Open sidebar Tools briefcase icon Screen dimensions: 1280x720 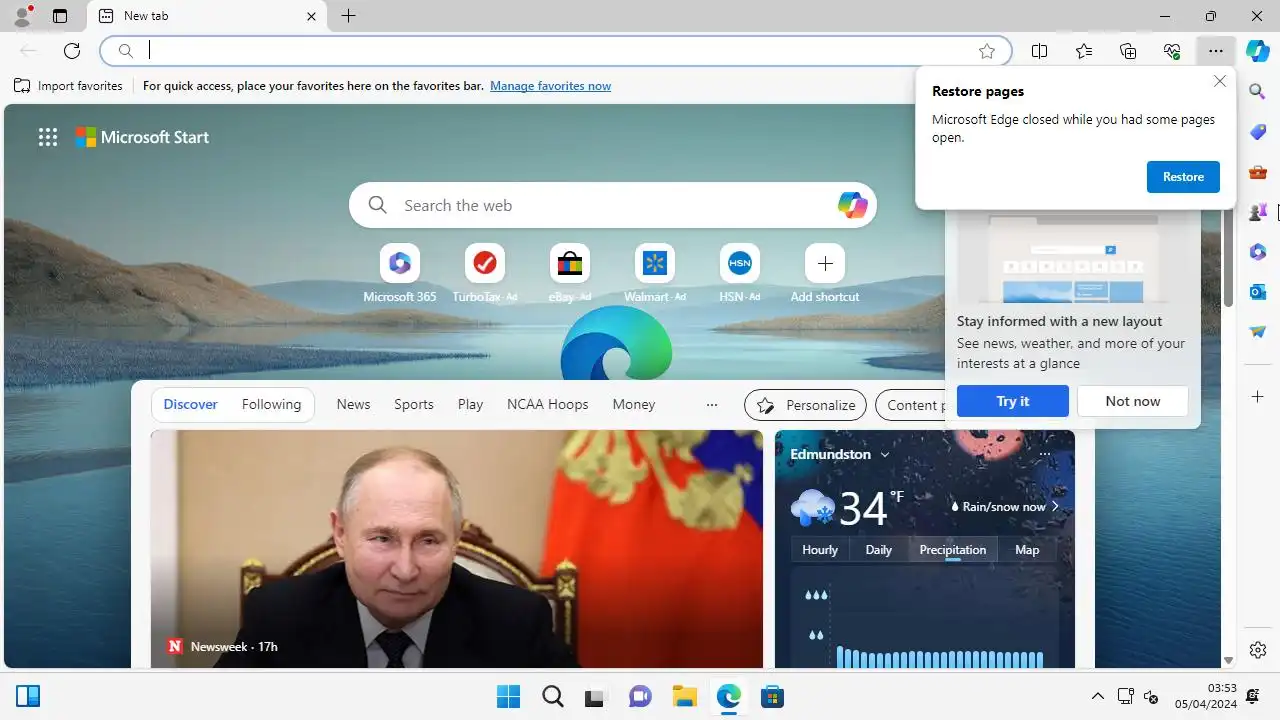click(x=1258, y=172)
